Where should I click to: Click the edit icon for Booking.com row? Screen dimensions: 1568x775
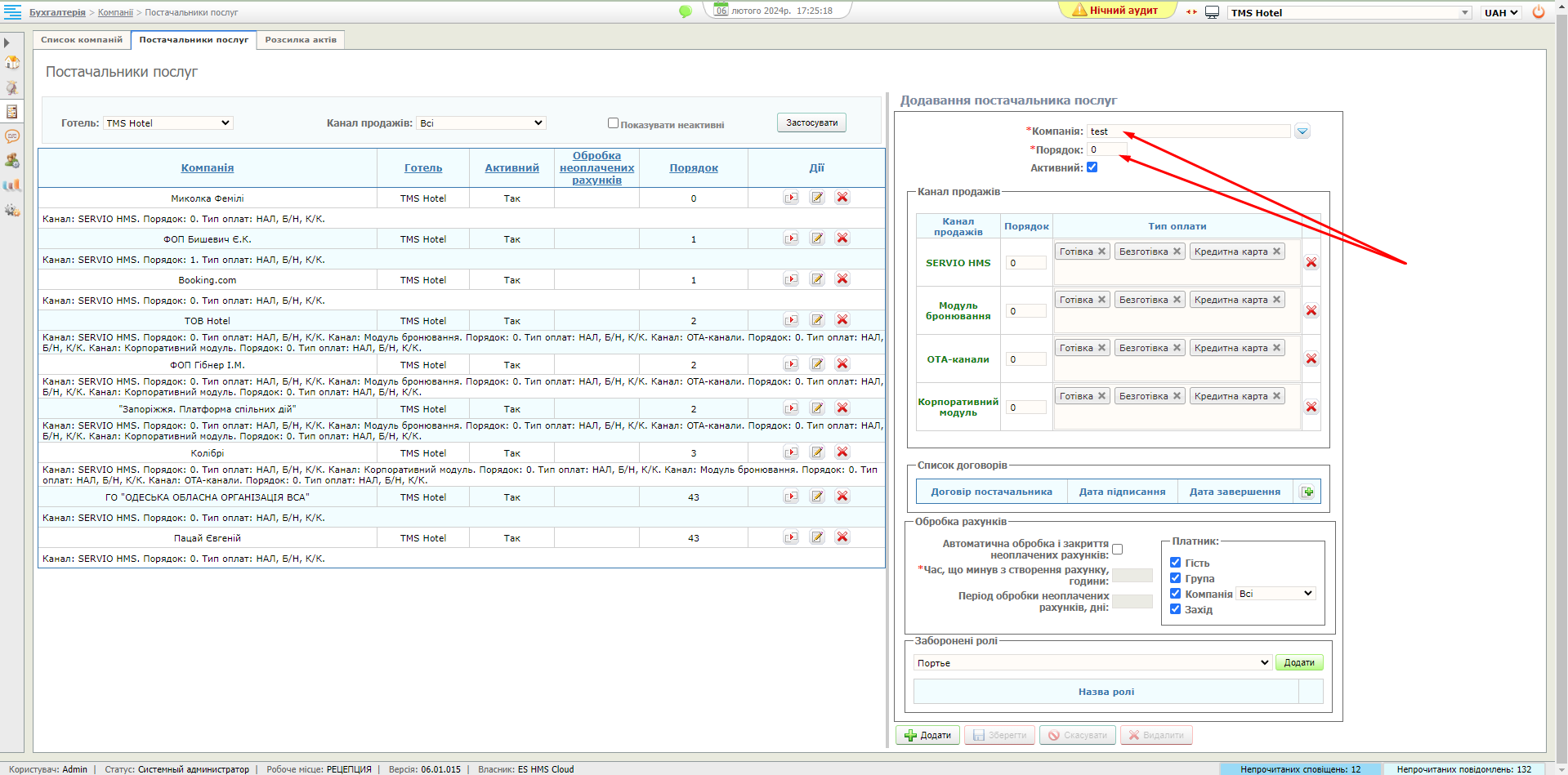[816, 279]
